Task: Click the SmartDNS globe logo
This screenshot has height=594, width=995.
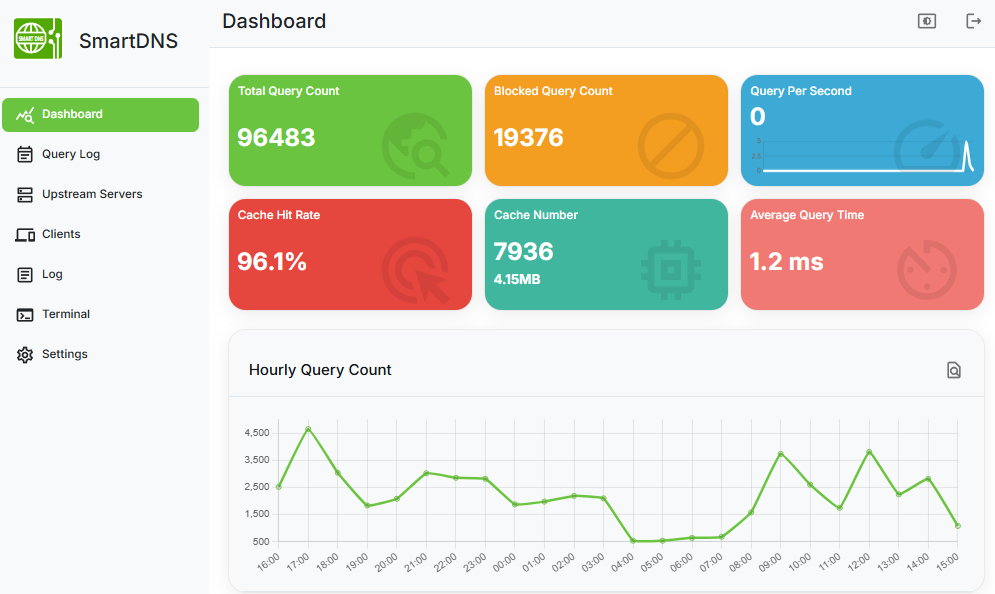Action: 37,38
